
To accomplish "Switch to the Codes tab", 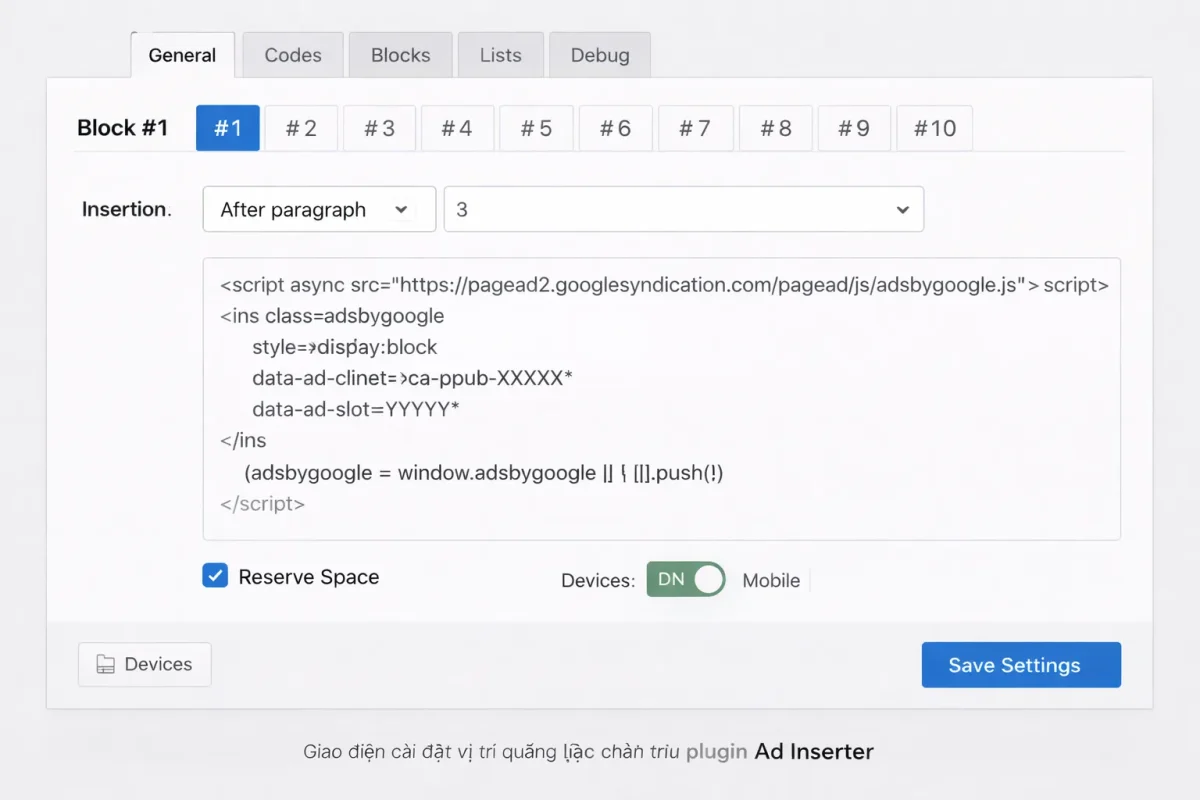I will [x=293, y=55].
